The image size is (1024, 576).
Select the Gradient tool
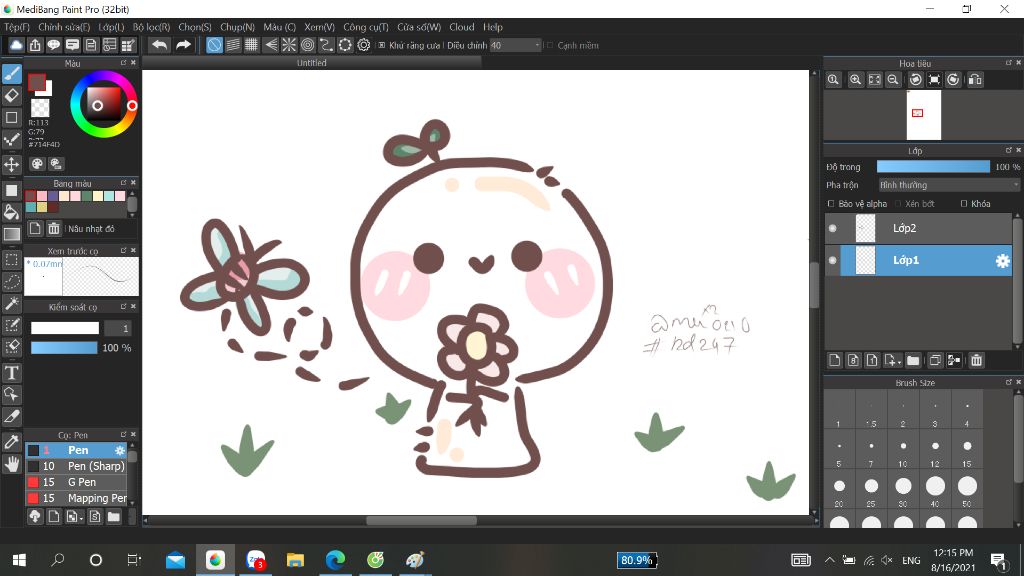(x=12, y=234)
